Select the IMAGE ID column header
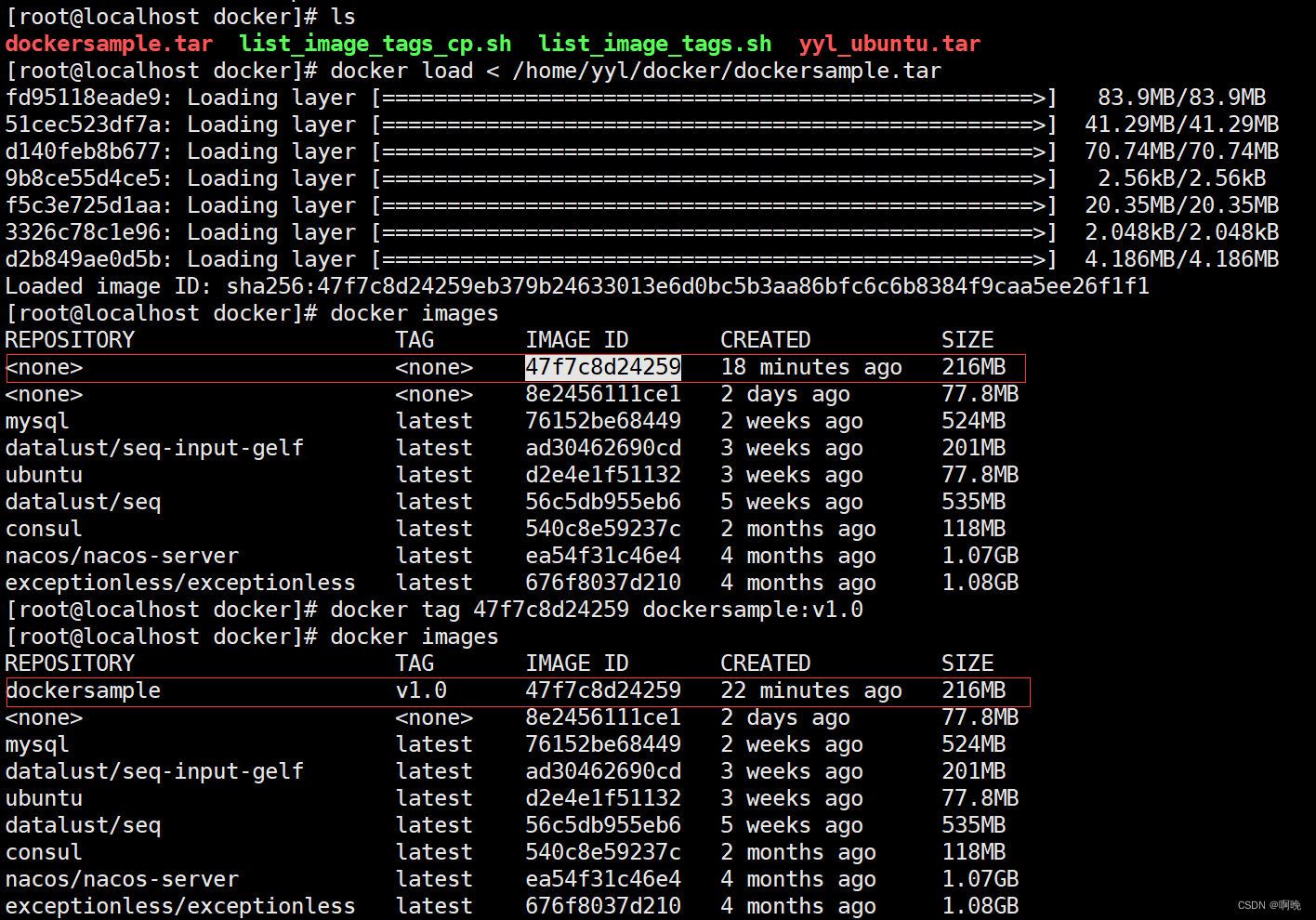Viewport: 1316px width, 920px height. pos(576,339)
